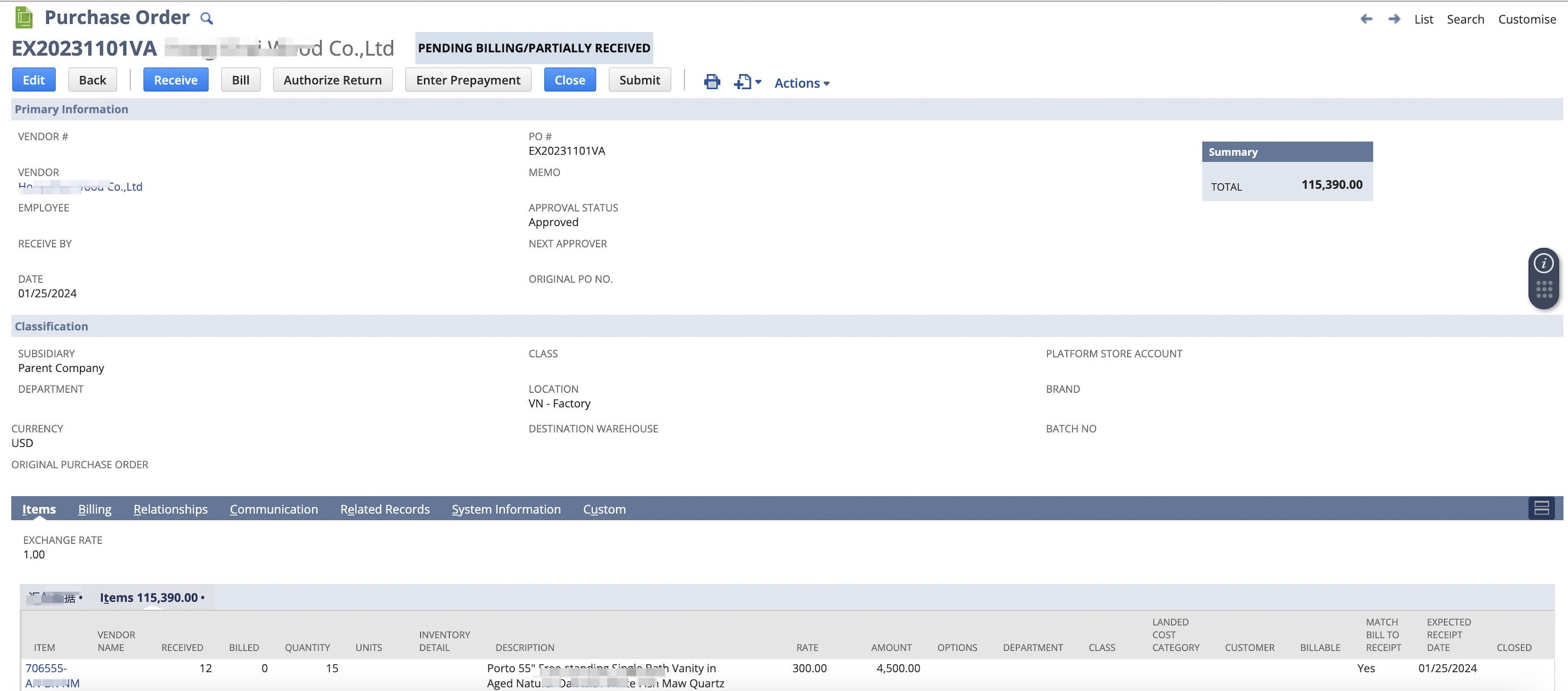
Task: Collapse the Primary Information section header
Action: pyautogui.click(x=786, y=109)
